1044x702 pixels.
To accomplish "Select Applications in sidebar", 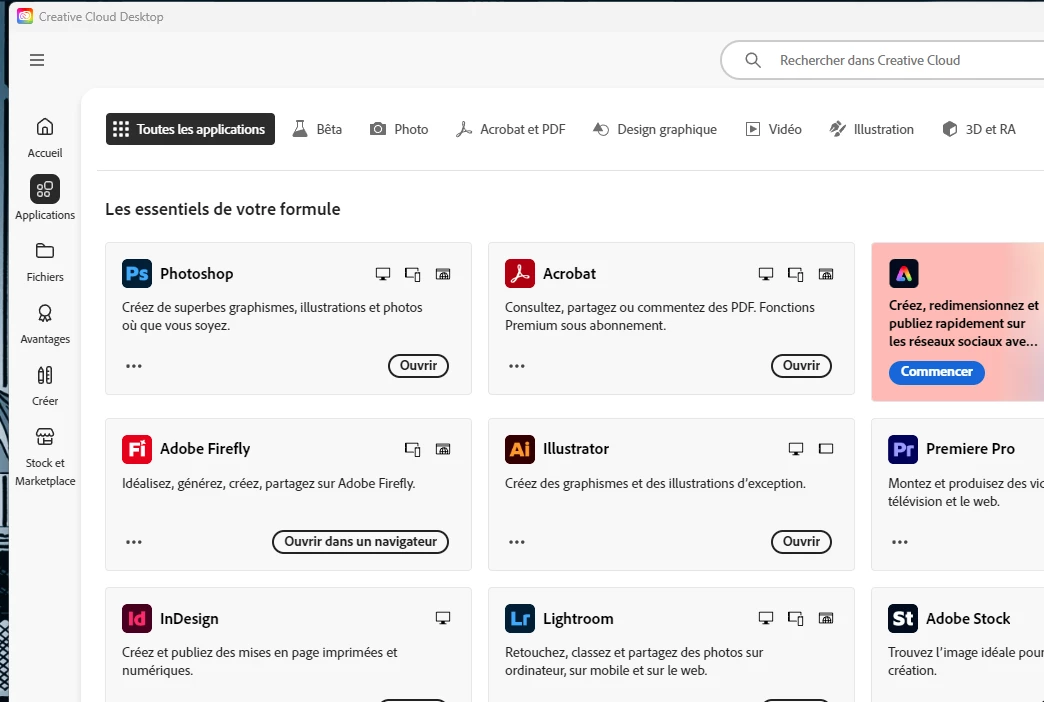I will point(45,198).
